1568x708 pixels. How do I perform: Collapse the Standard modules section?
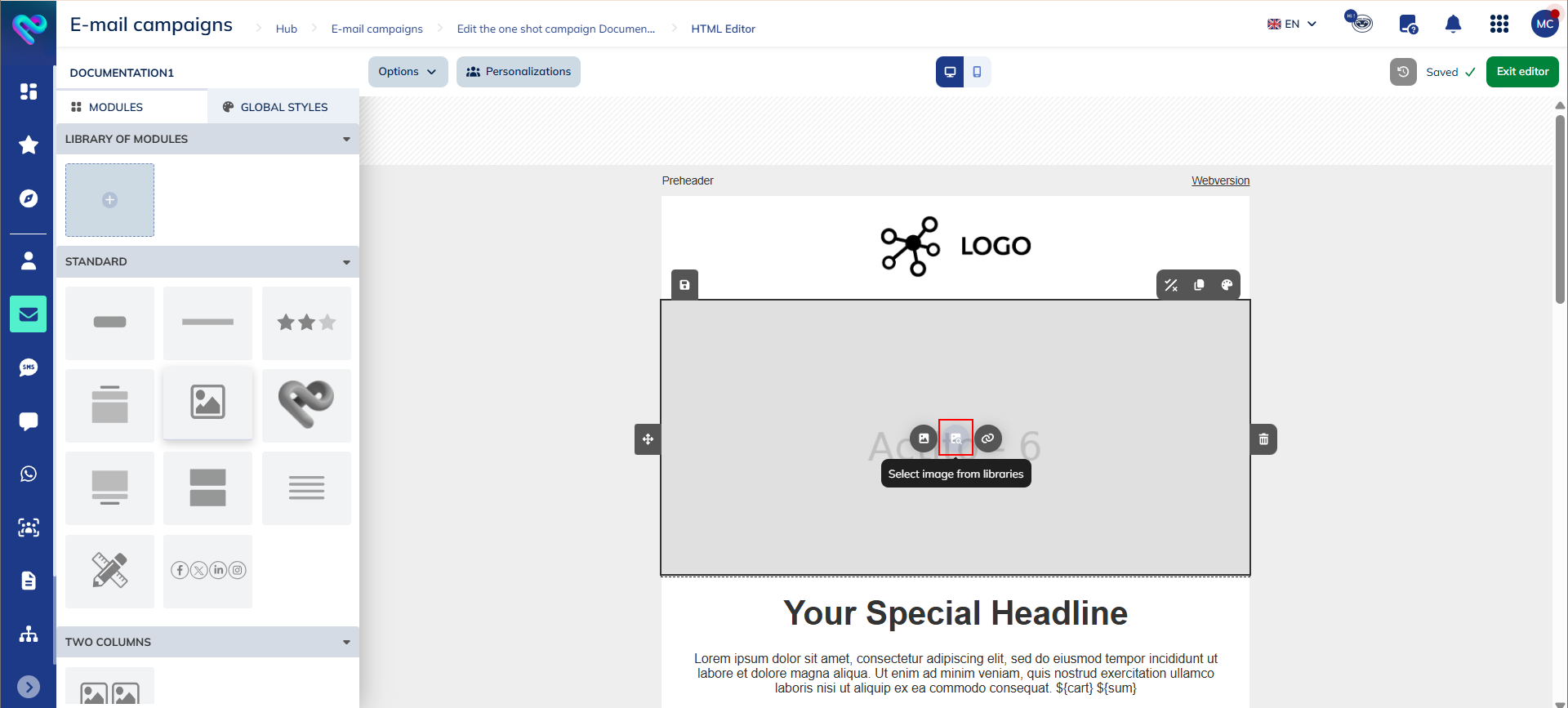coord(346,262)
